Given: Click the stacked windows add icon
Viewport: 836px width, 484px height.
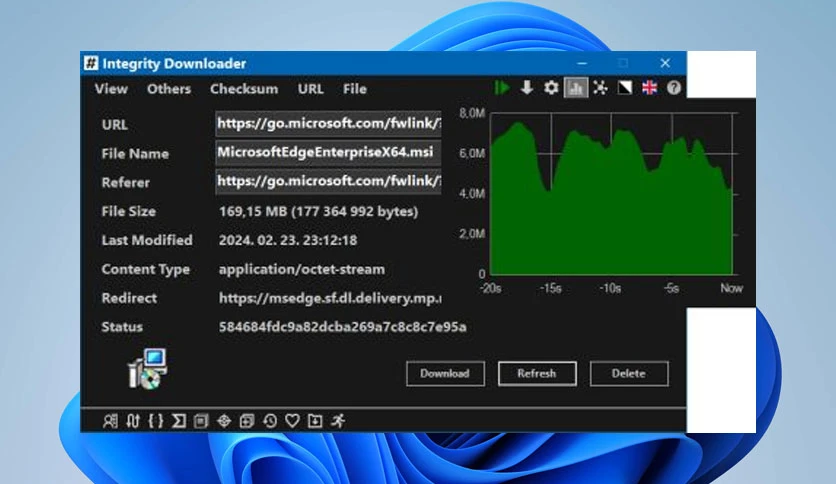Looking at the screenshot, I should (x=247, y=421).
